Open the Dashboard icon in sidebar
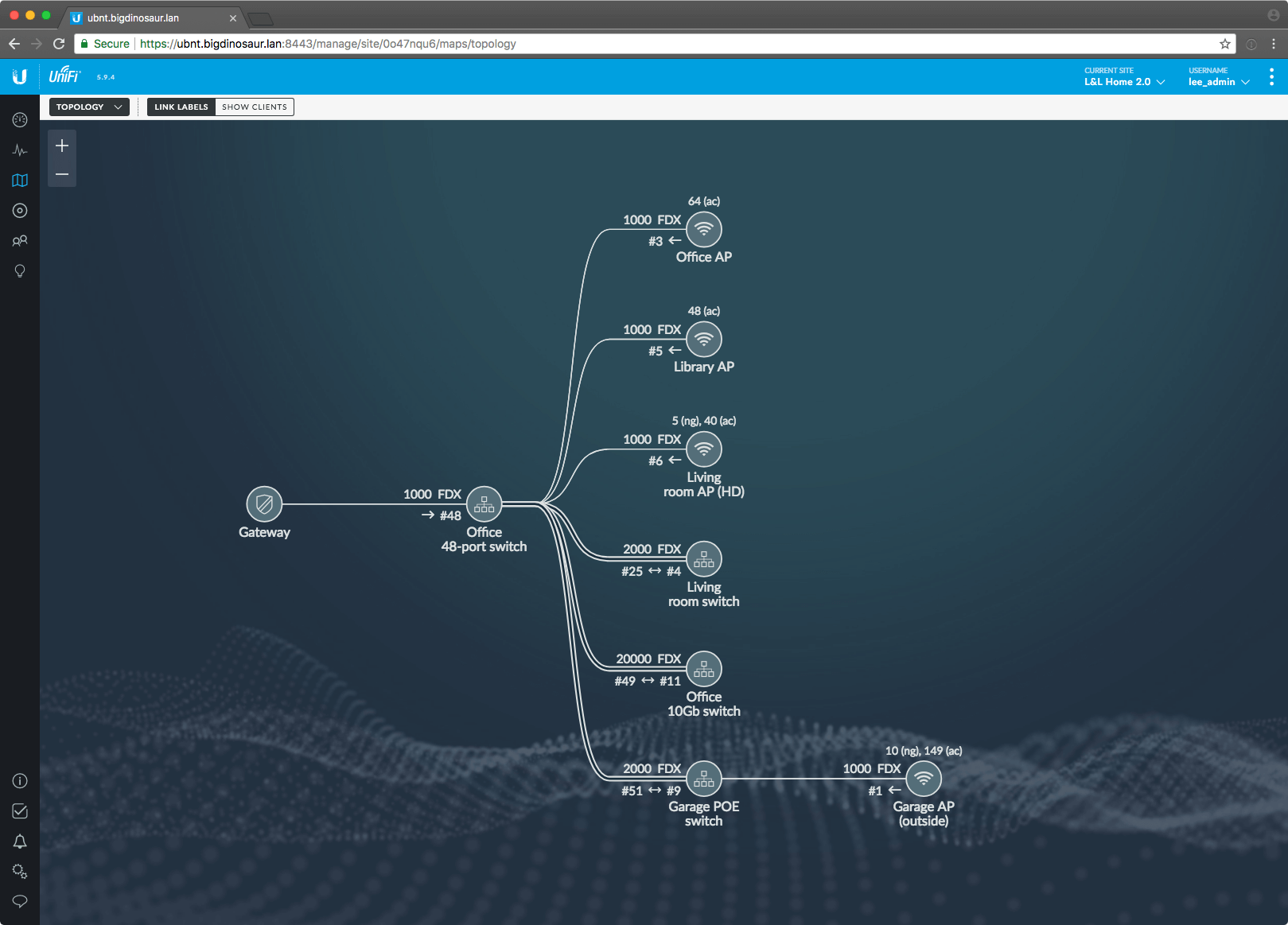The height and width of the screenshot is (925, 1288). point(20,120)
